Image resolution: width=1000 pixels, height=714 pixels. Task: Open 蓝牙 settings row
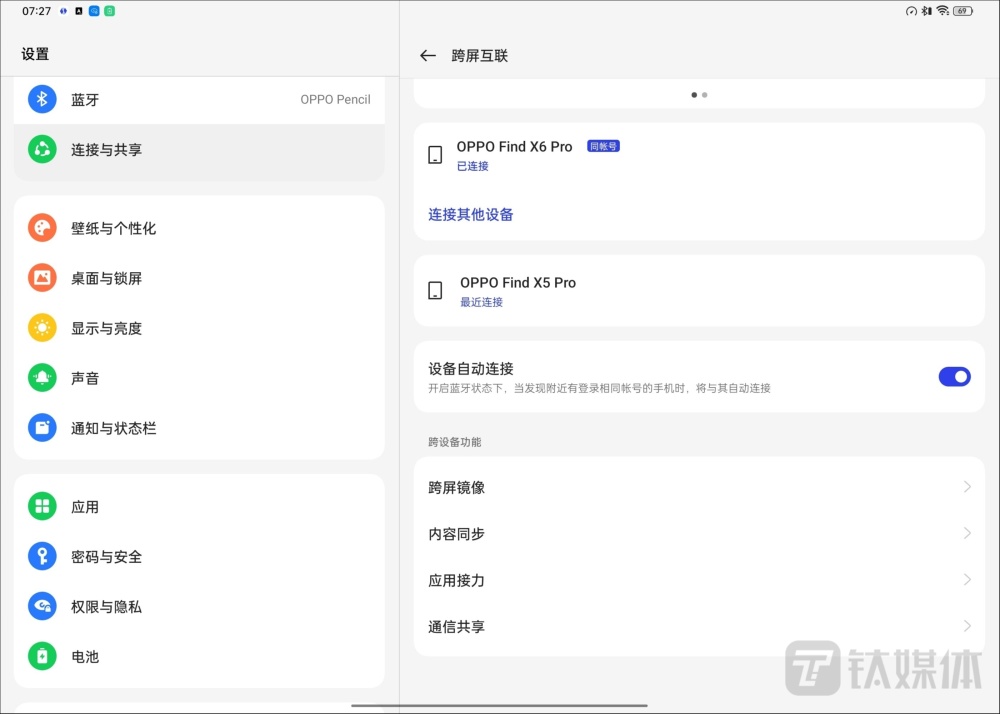tap(199, 99)
